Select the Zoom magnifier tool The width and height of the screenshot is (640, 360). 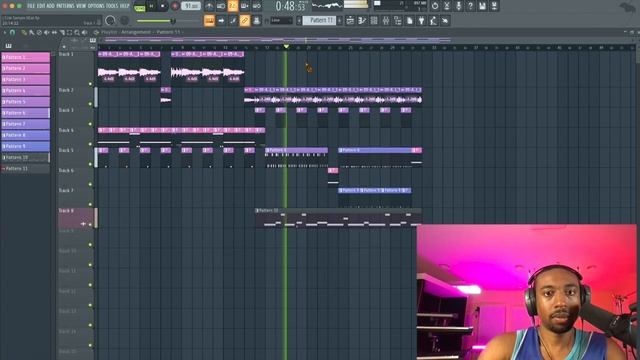pos(77,32)
